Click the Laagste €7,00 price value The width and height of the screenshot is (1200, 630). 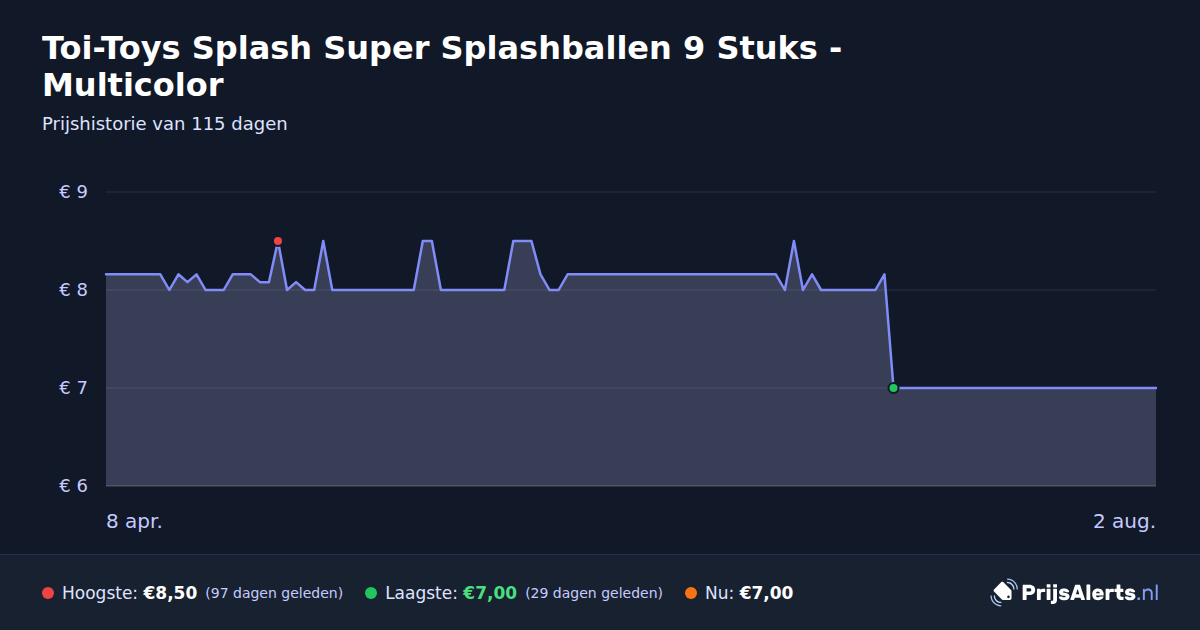point(490,593)
